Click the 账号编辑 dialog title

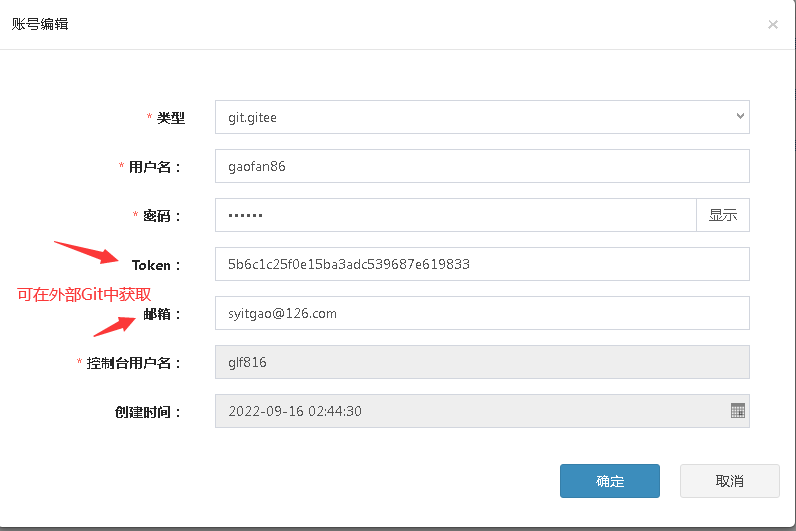click(x=40, y=24)
